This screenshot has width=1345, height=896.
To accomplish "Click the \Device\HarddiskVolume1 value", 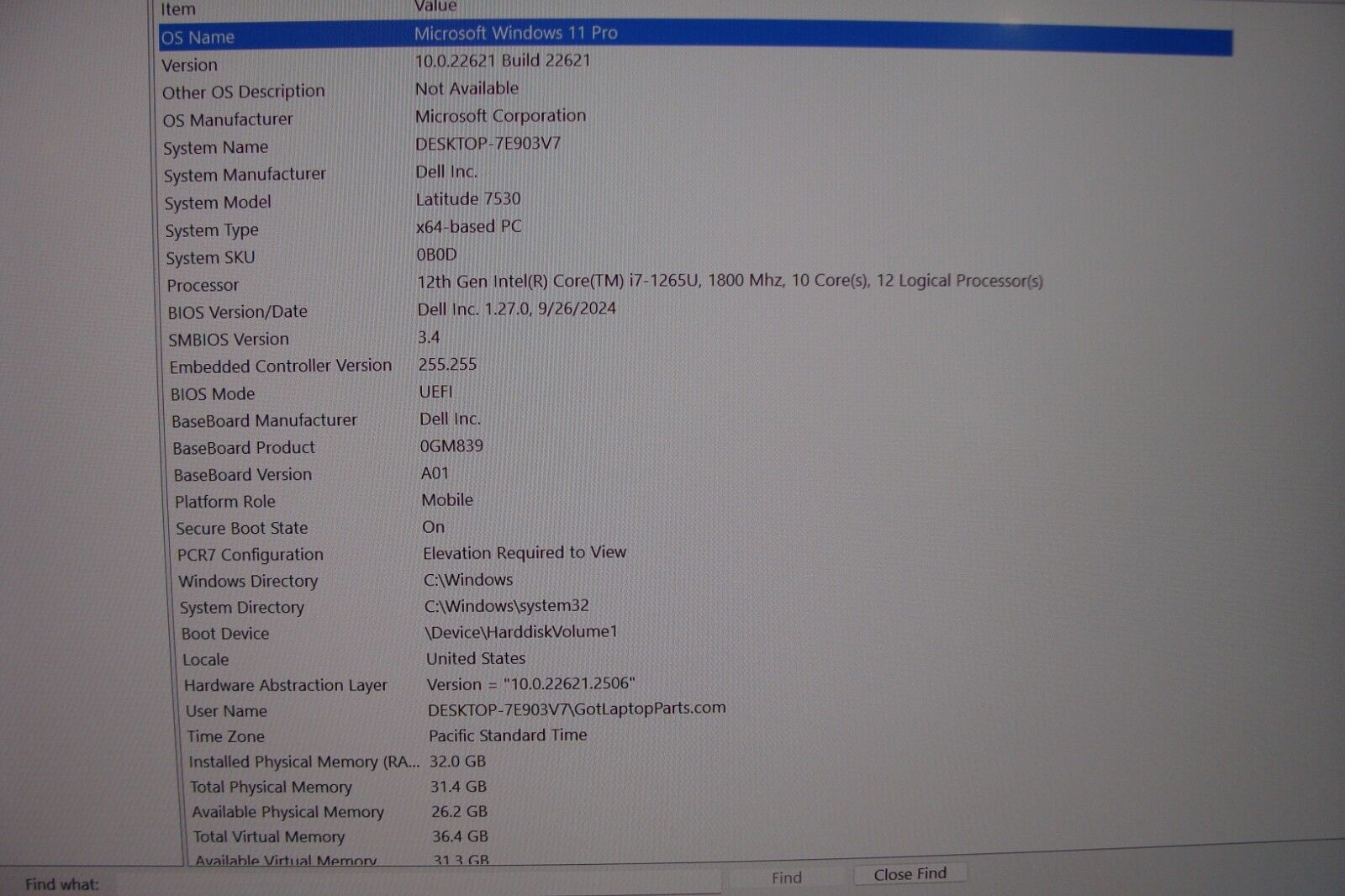I will (521, 631).
